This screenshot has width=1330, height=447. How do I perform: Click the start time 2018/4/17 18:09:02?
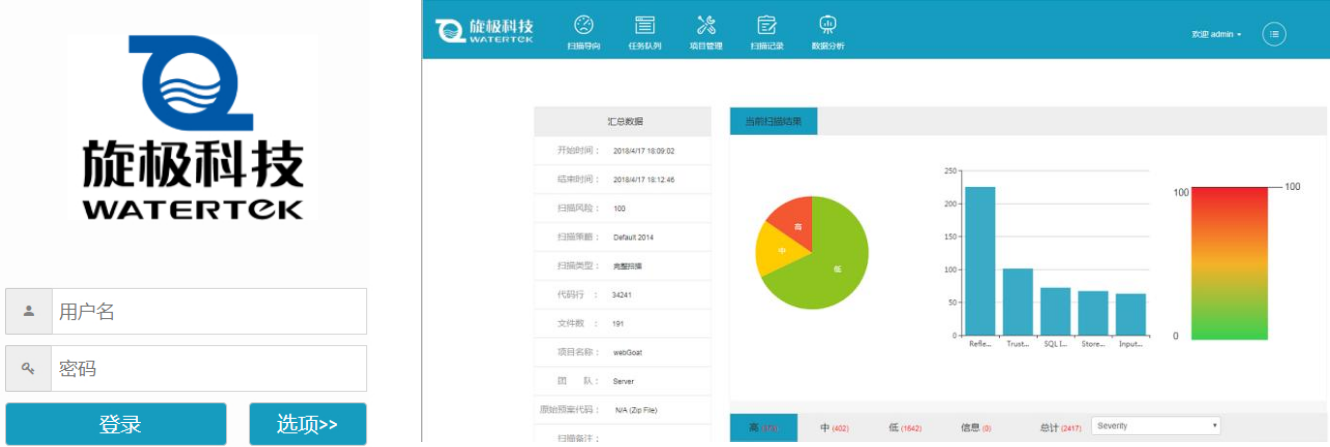pos(644,151)
